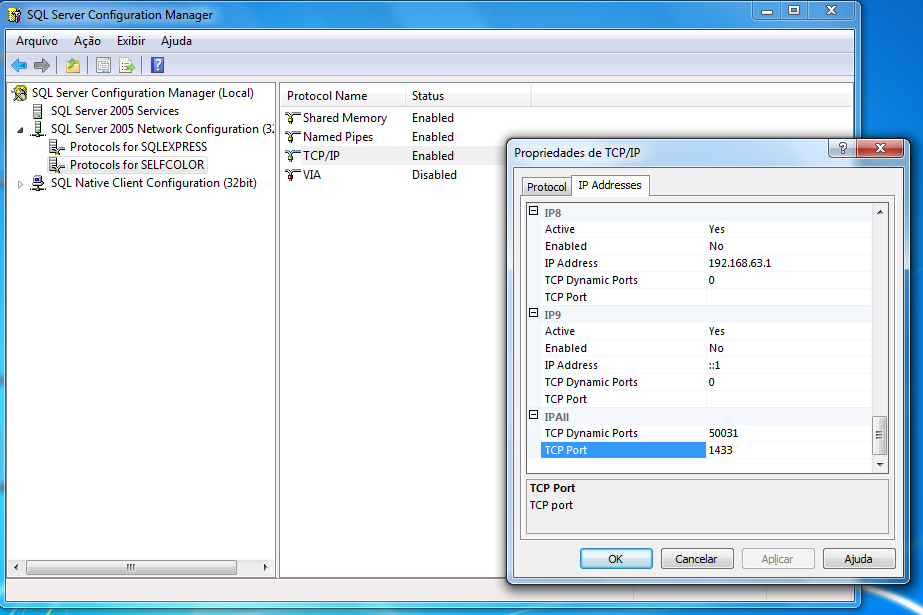Click the tree pane horizontal scrollbar thumb
Screen dimensions: 923x615
[131, 567]
